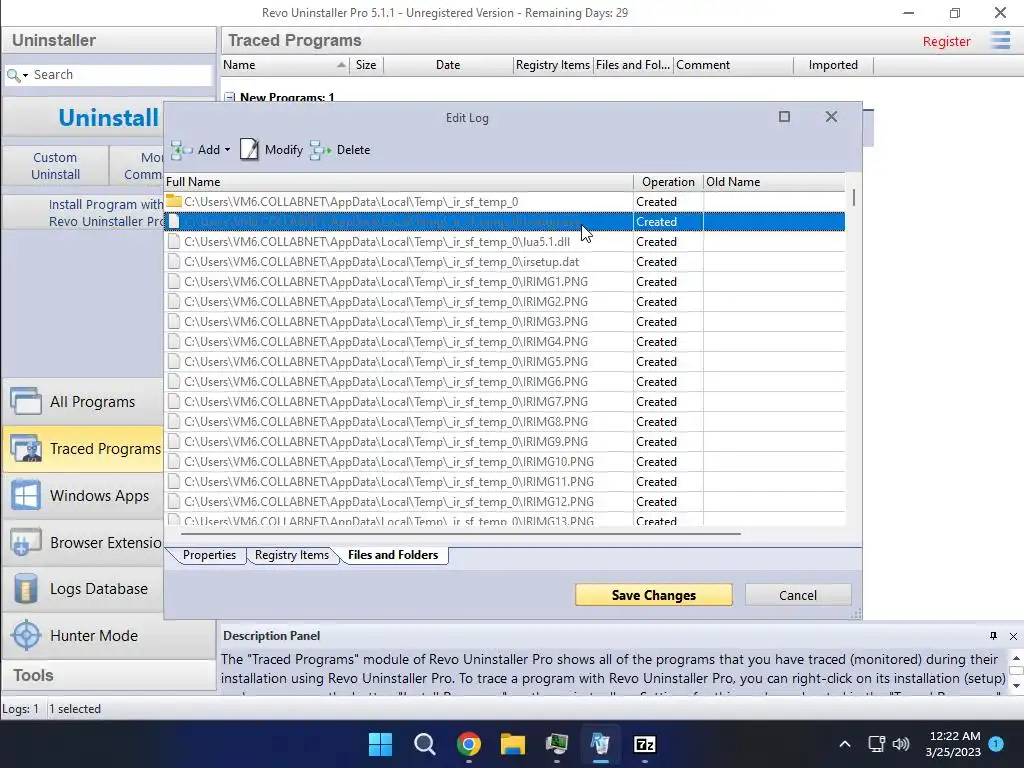
Task: Click into the Search input field
Action: click(121, 75)
